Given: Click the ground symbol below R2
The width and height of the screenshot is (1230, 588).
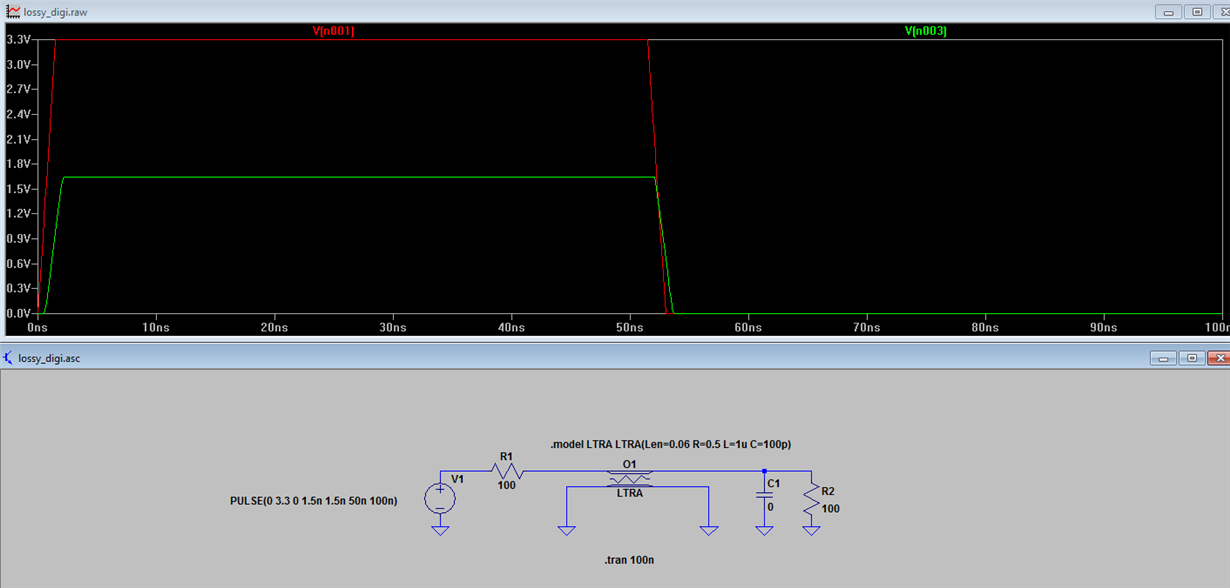Looking at the screenshot, I should click(x=811, y=529).
